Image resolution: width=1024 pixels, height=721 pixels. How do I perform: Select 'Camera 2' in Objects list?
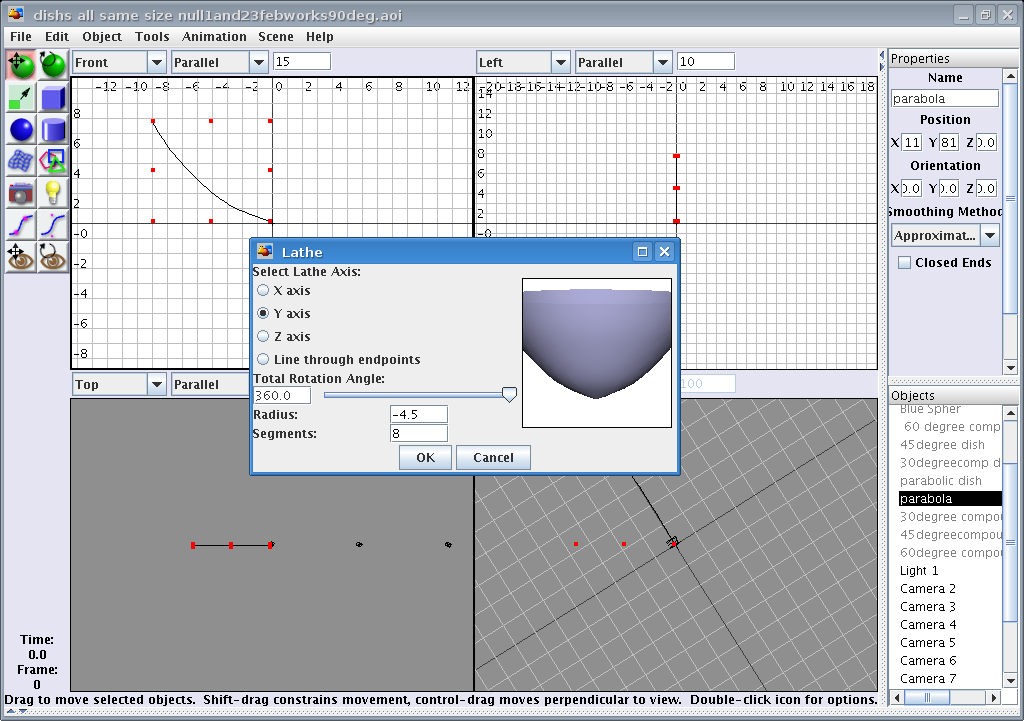coord(927,588)
